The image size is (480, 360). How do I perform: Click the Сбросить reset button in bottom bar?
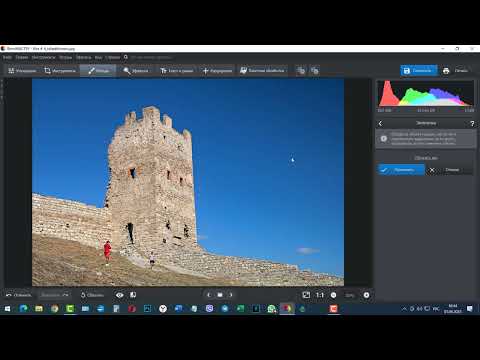pos(92,295)
